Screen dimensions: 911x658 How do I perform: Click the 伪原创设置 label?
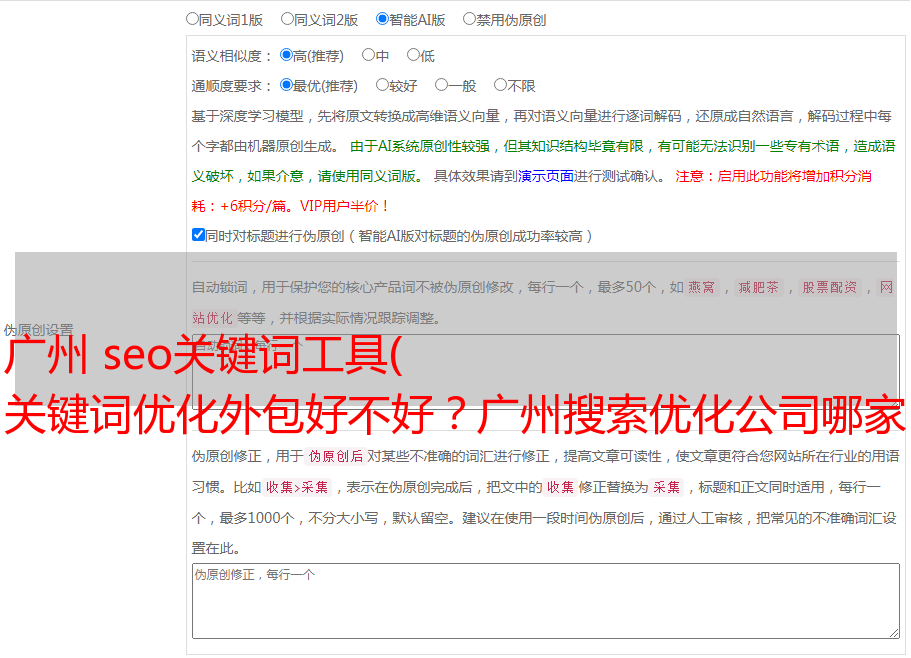38,330
